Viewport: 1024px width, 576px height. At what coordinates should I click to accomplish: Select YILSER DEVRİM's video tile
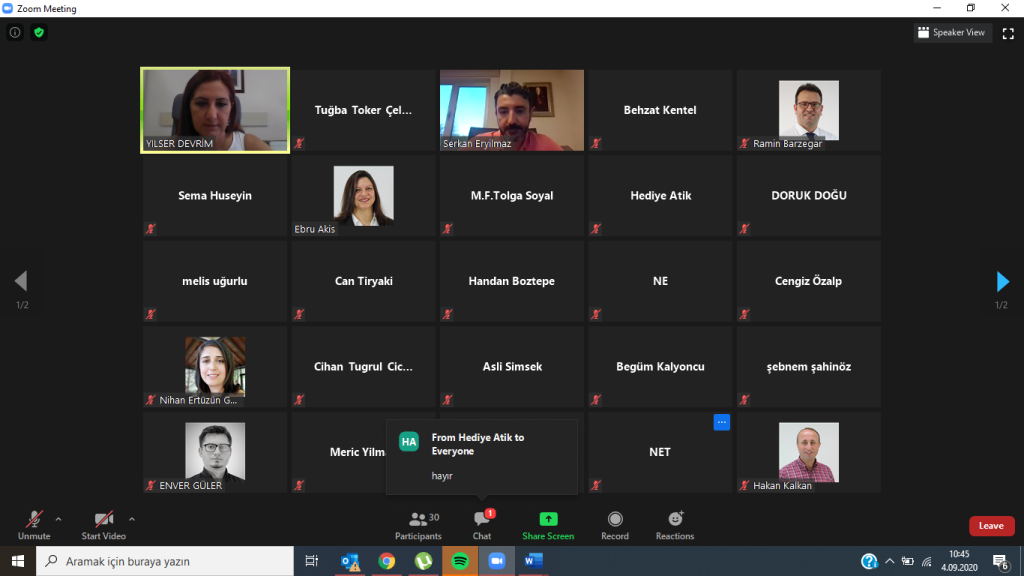215,110
